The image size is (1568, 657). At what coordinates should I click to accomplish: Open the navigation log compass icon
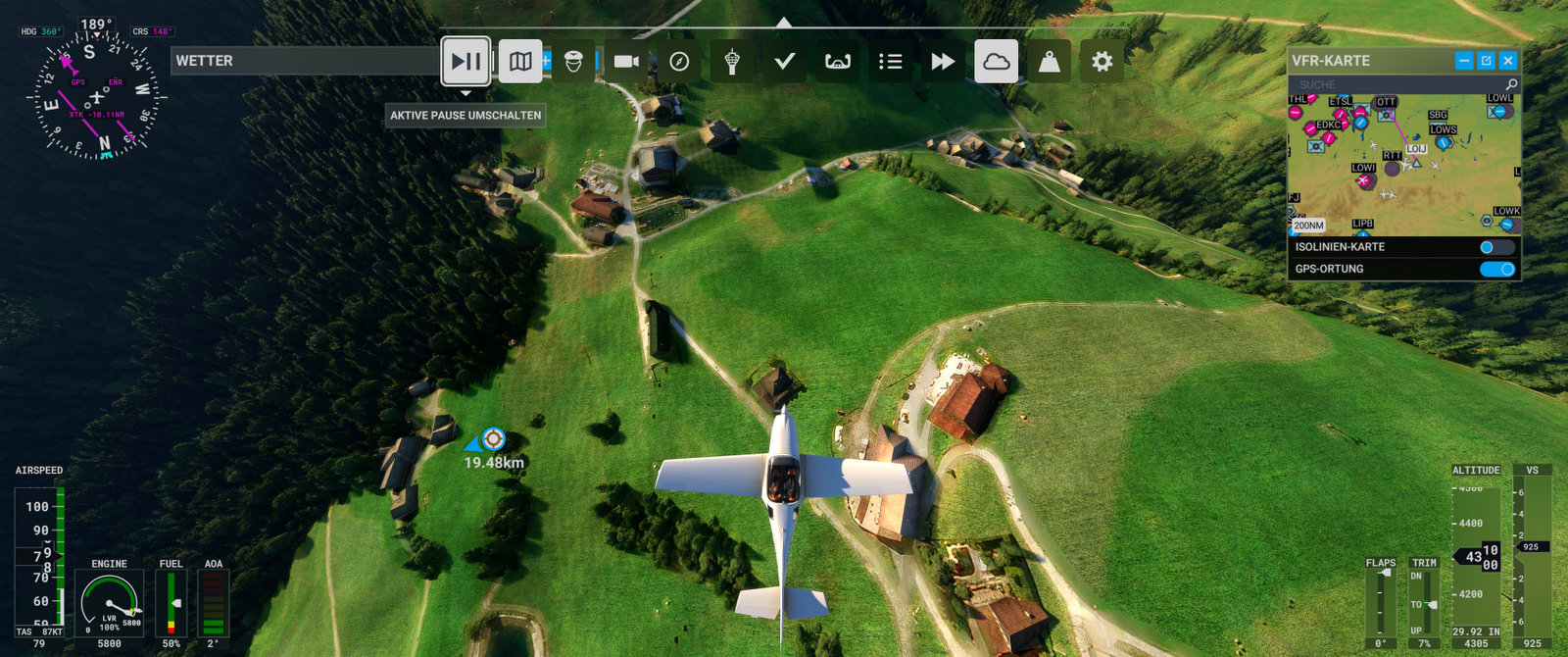[x=679, y=61]
